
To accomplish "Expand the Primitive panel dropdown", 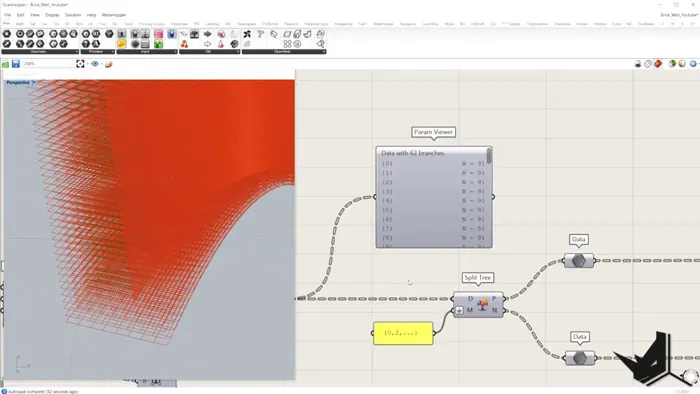I will (112, 52).
